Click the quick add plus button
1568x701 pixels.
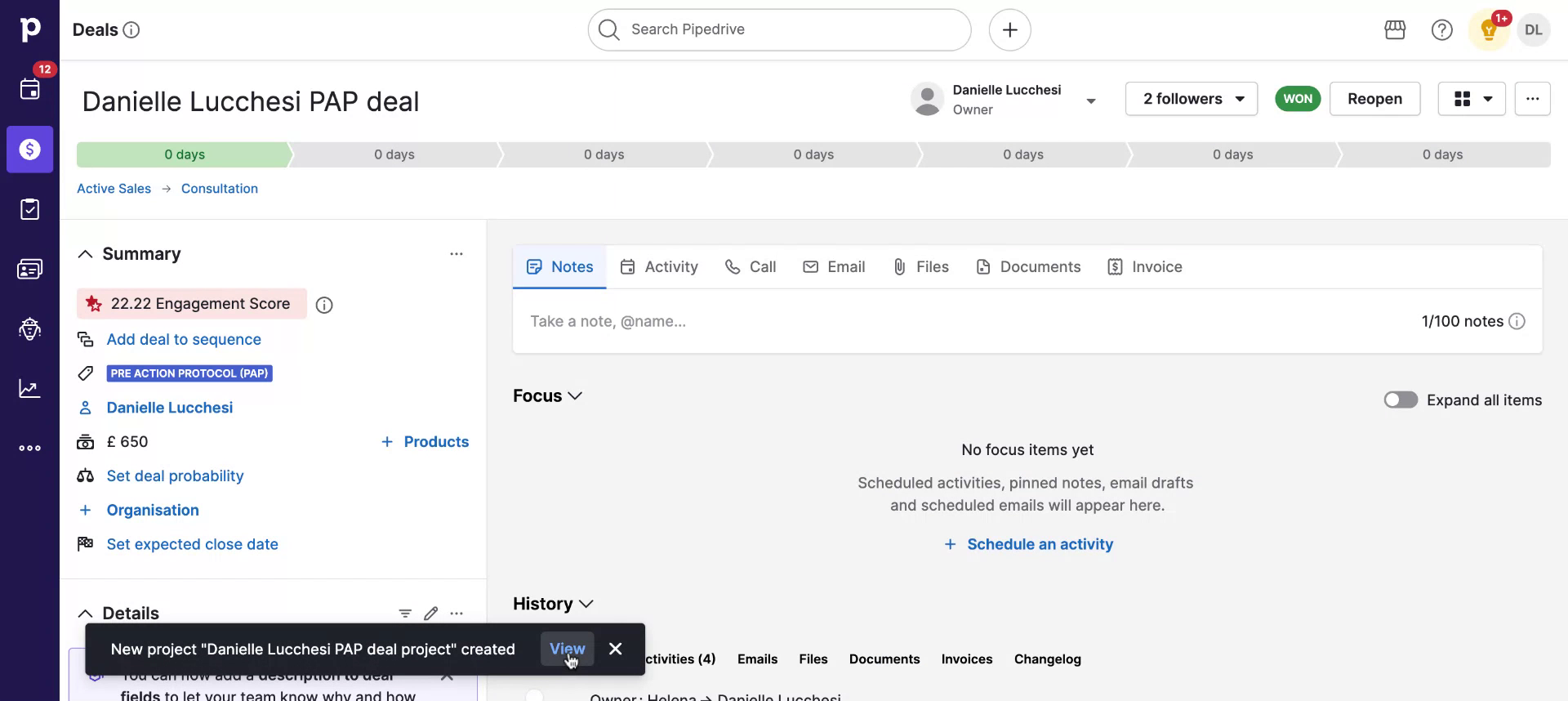click(1009, 30)
